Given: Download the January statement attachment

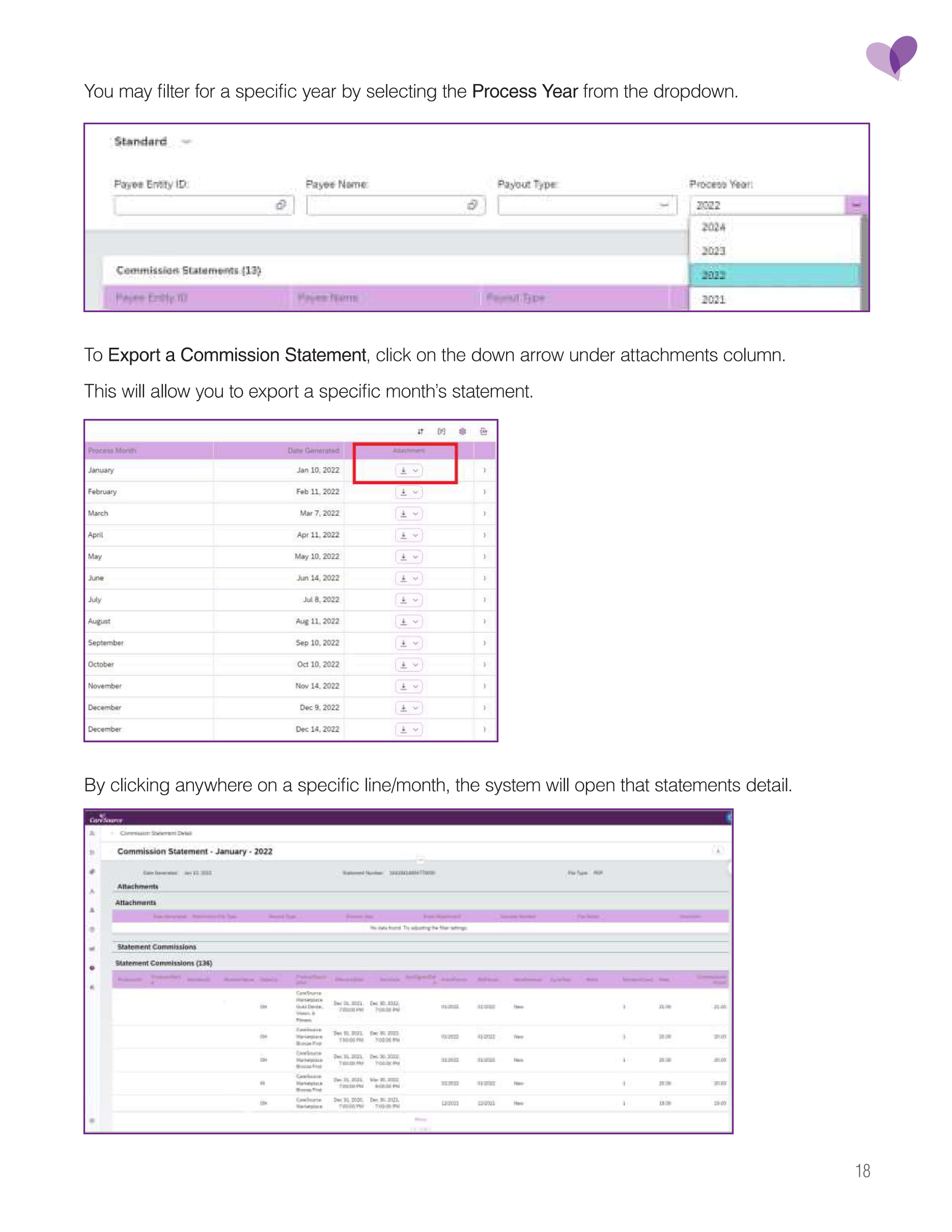Looking at the screenshot, I should pos(403,470).
